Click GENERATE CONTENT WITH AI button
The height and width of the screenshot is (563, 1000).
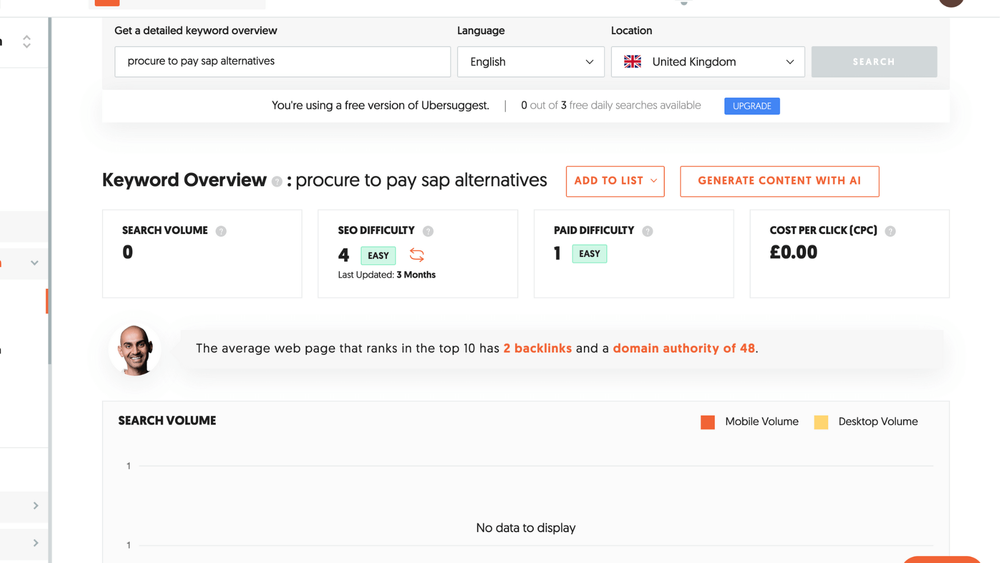pyautogui.click(x=779, y=181)
